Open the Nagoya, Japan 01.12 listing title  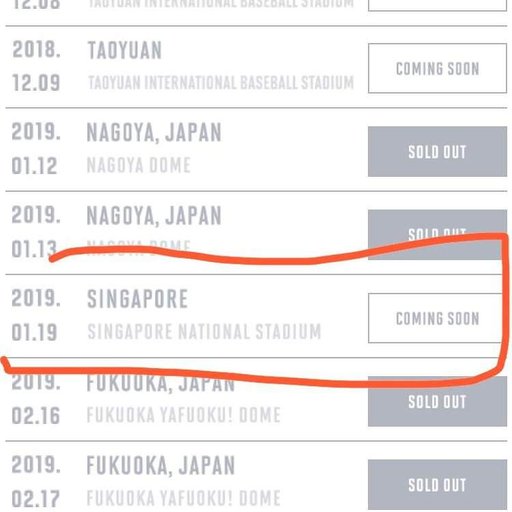pos(154,133)
